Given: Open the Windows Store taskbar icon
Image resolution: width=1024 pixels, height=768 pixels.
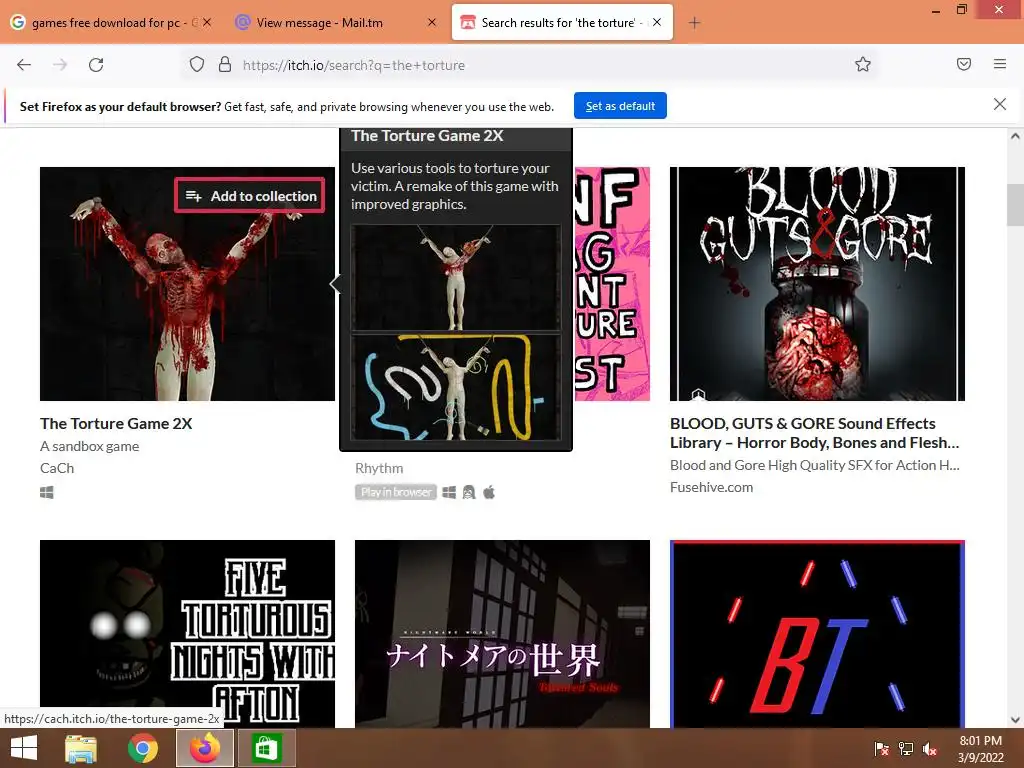Looking at the screenshot, I should [266, 748].
